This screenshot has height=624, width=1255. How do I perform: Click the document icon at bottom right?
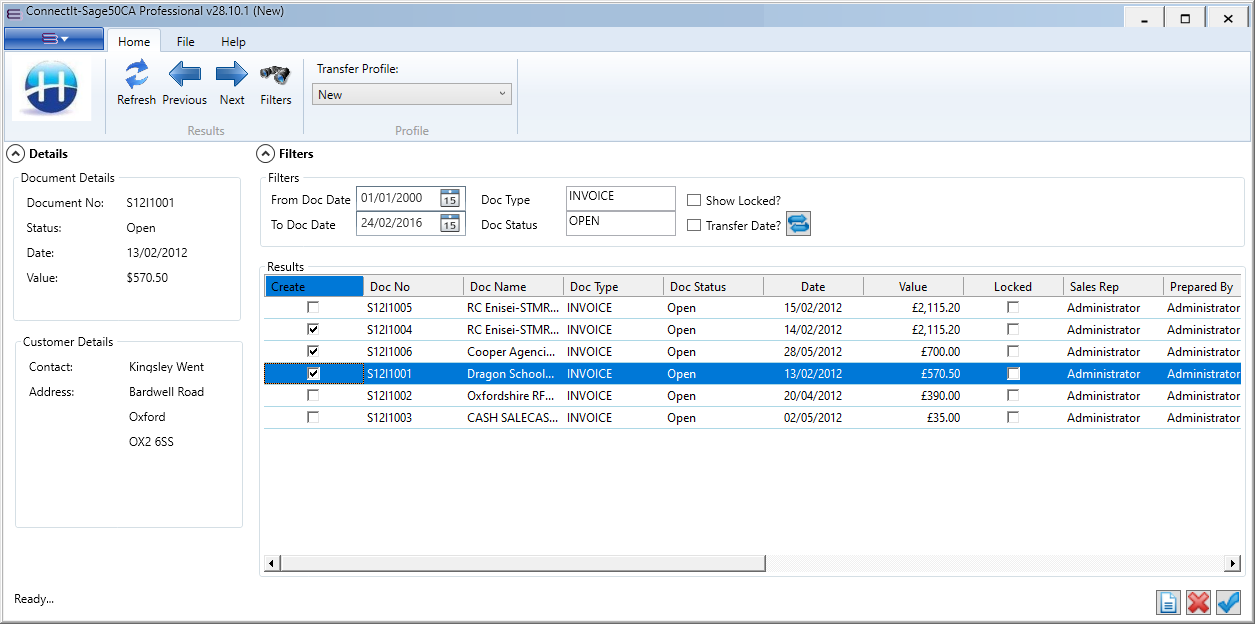(x=1167, y=602)
